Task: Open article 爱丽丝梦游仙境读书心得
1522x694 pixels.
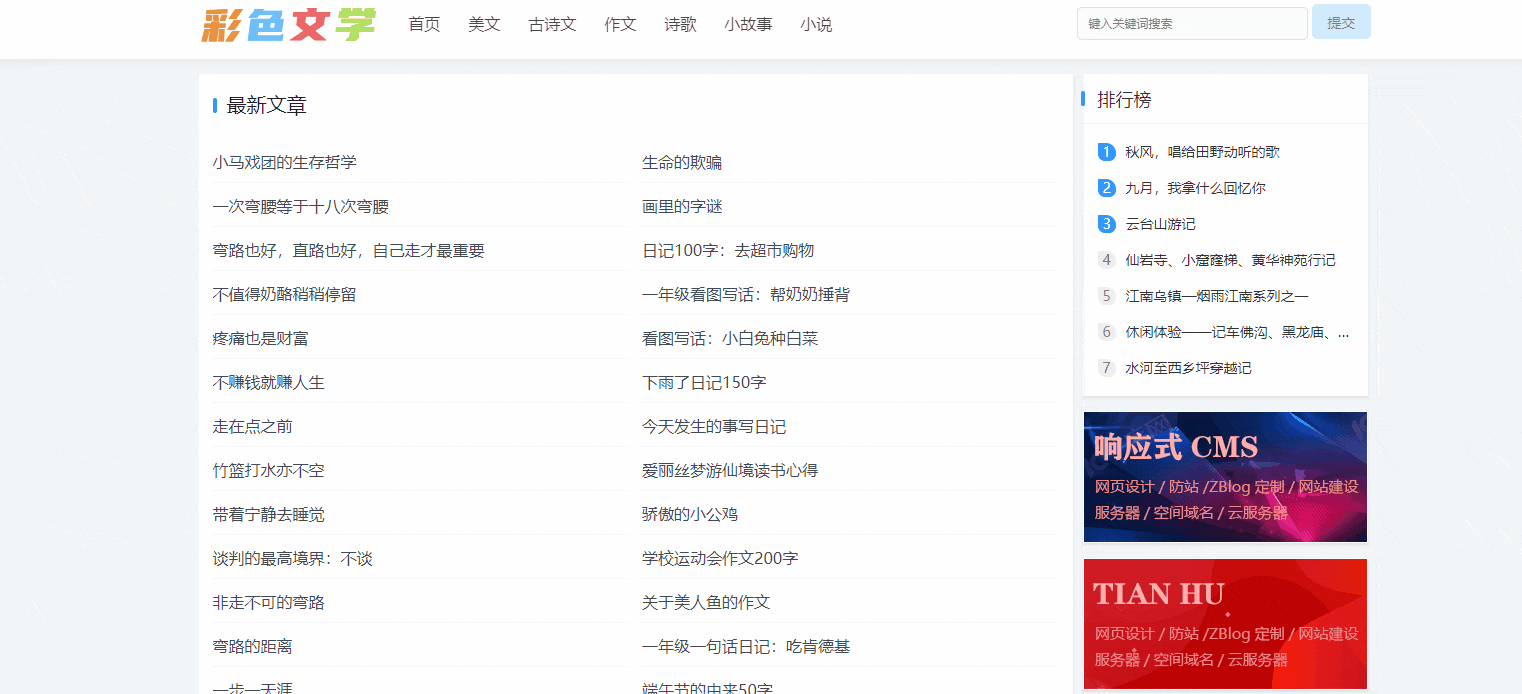Action: click(731, 470)
